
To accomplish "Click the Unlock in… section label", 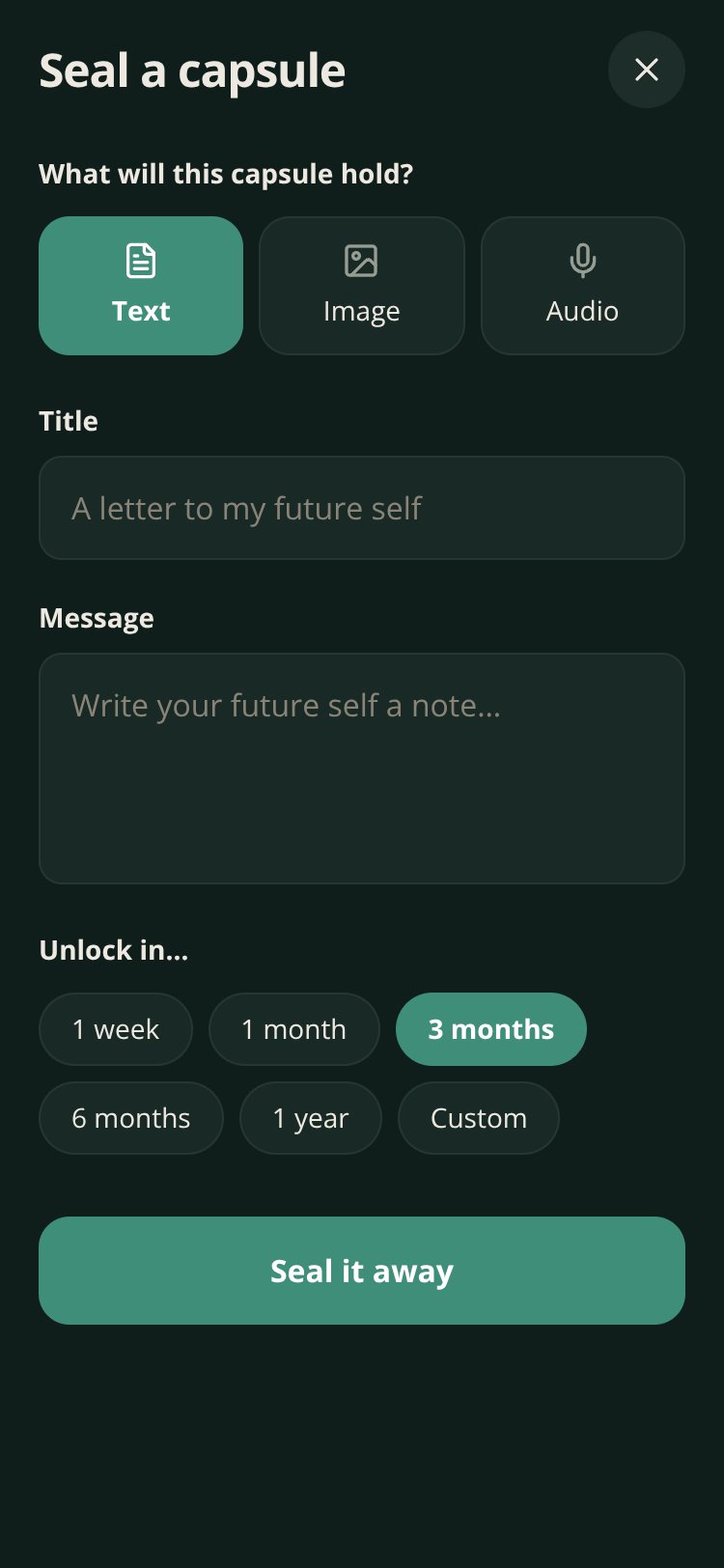I will [x=114, y=950].
